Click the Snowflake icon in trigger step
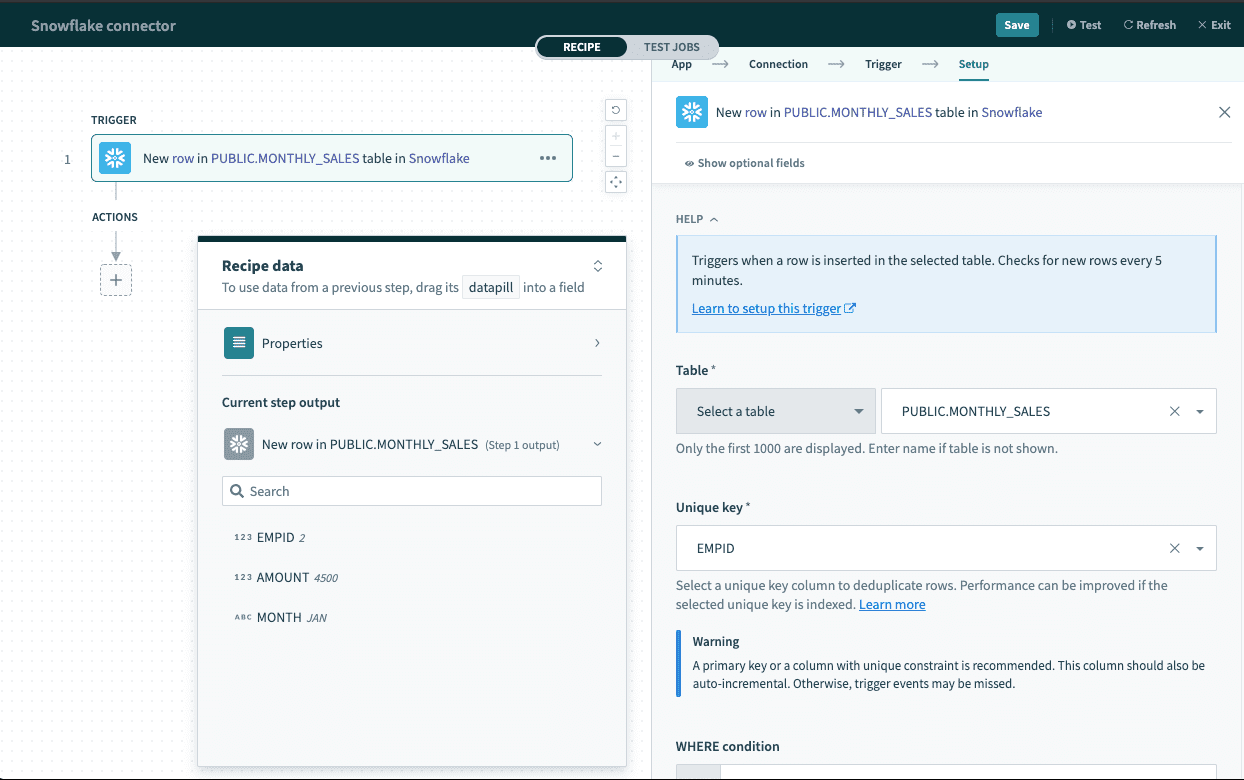The width and height of the screenshot is (1244, 780). point(116,158)
